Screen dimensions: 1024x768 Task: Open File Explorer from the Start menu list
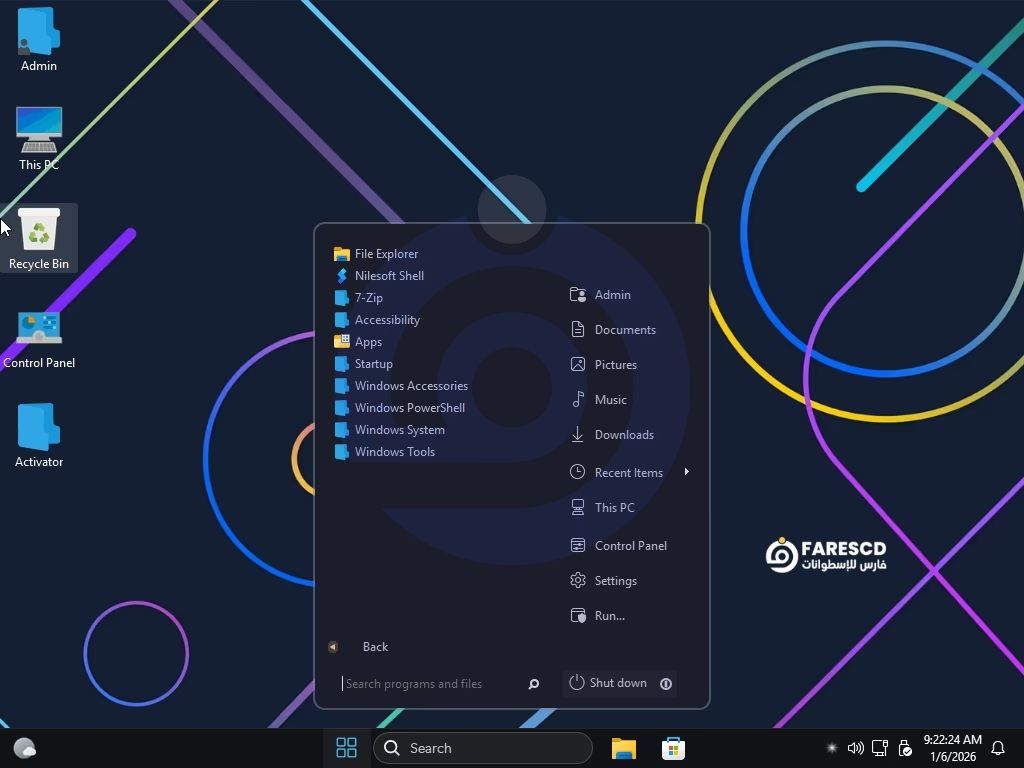tap(385, 254)
